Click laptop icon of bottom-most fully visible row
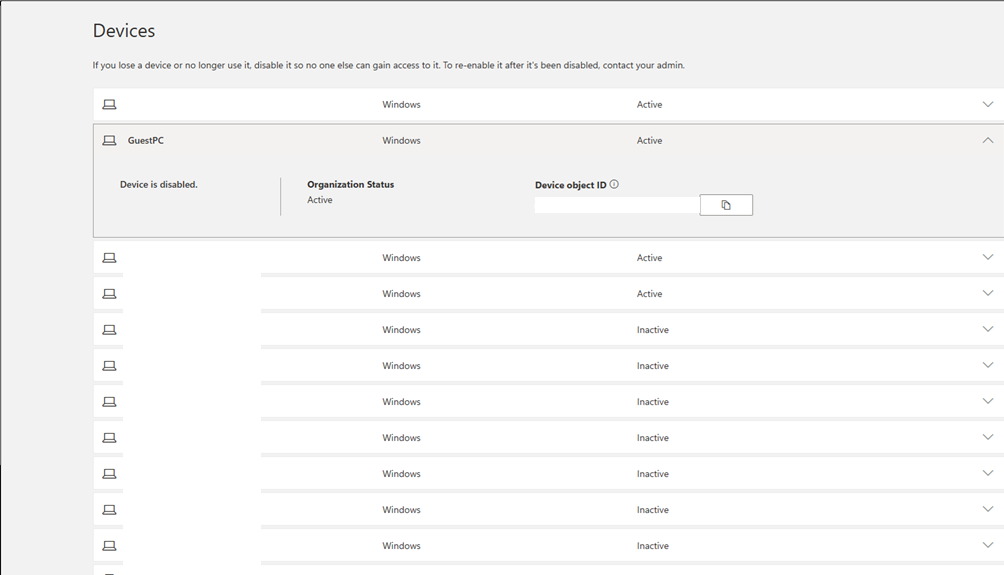Image resolution: width=1004 pixels, height=575 pixels. tap(109, 546)
